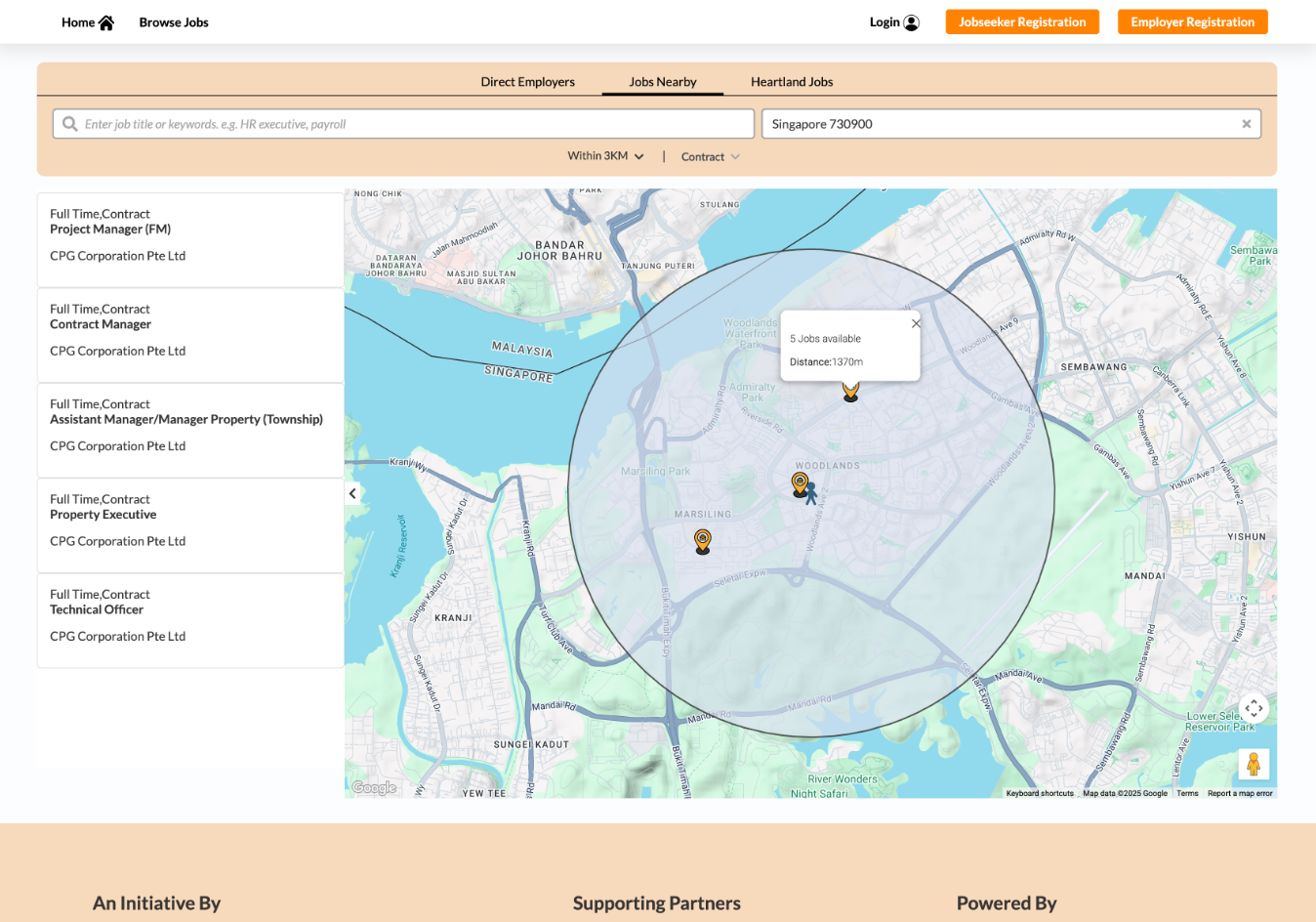Click the Google logo on the map
This screenshot has width=1316, height=922.
[x=374, y=787]
